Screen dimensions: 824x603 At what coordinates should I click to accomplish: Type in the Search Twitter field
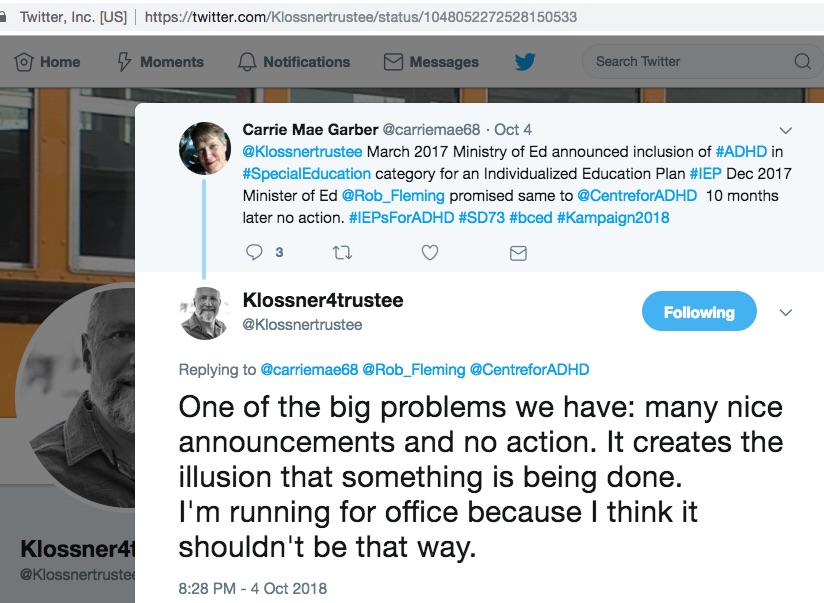(x=690, y=62)
